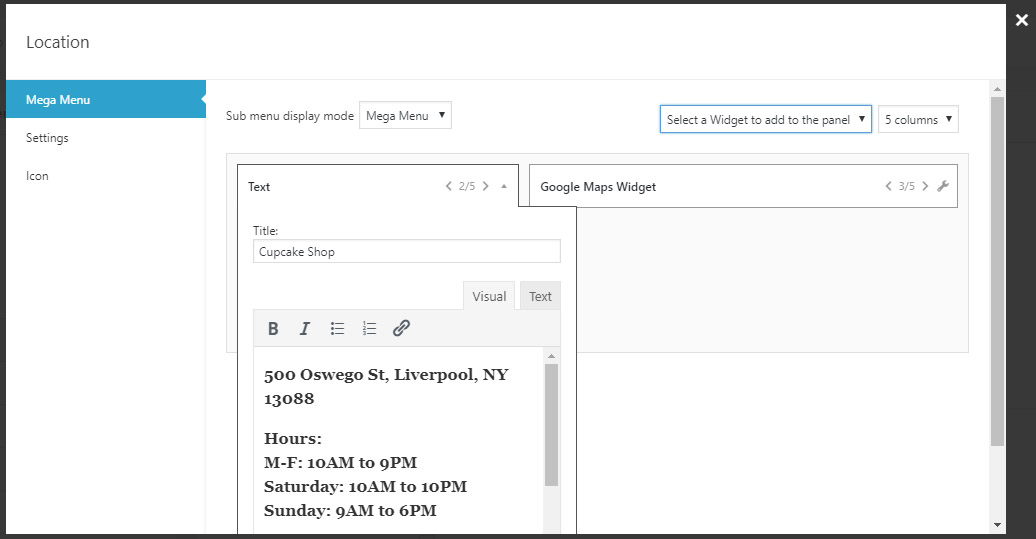1036x539 pixels.
Task: Expand Google Maps Widget with right arrow
Action: click(x=925, y=186)
